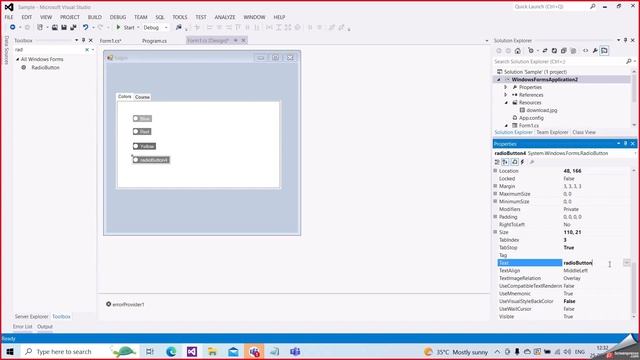640x360 pixels.
Task: Expand the References node in Solution Explorer
Action: point(506,95)
